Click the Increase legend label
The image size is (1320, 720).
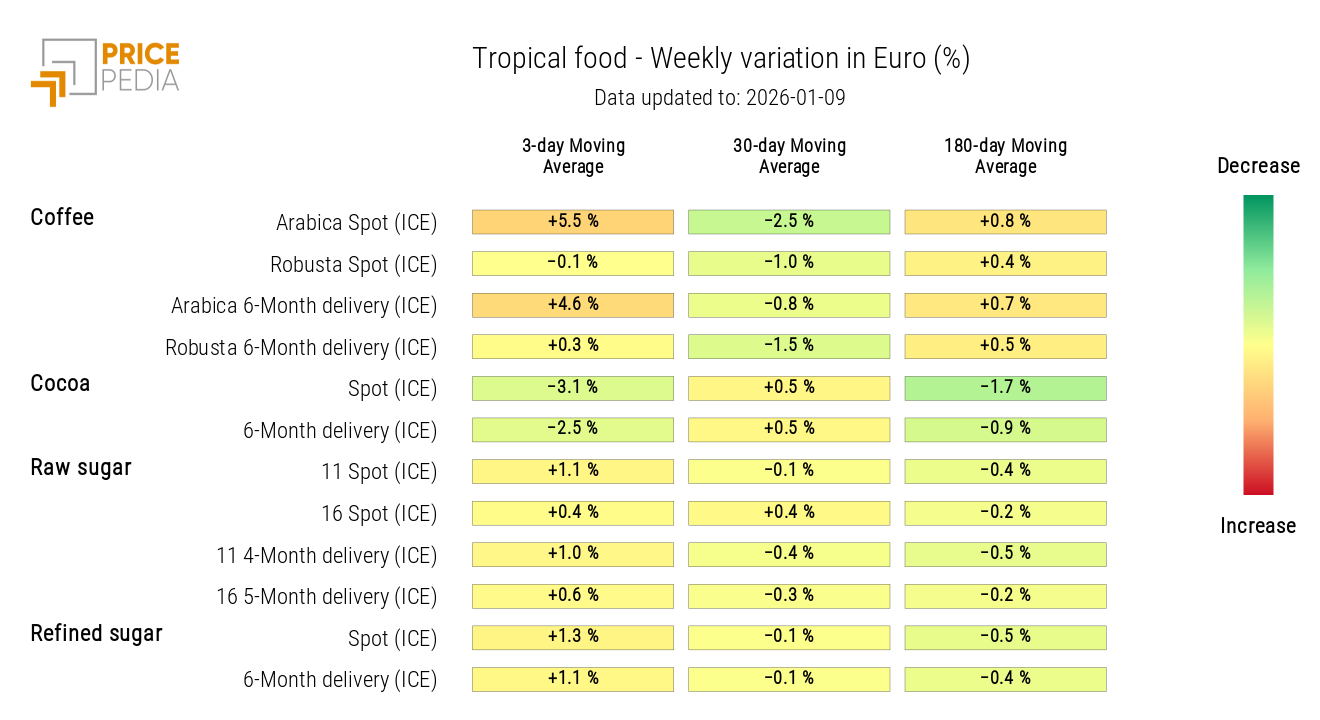[x=1258, y=526]
